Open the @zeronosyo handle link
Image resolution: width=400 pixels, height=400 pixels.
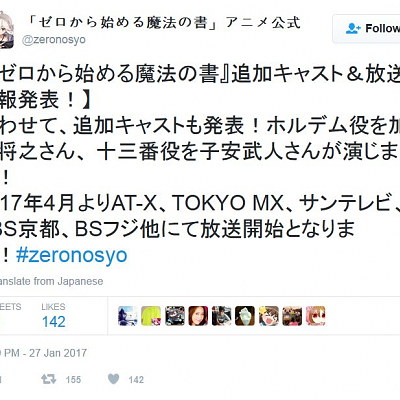click(54, 40)
